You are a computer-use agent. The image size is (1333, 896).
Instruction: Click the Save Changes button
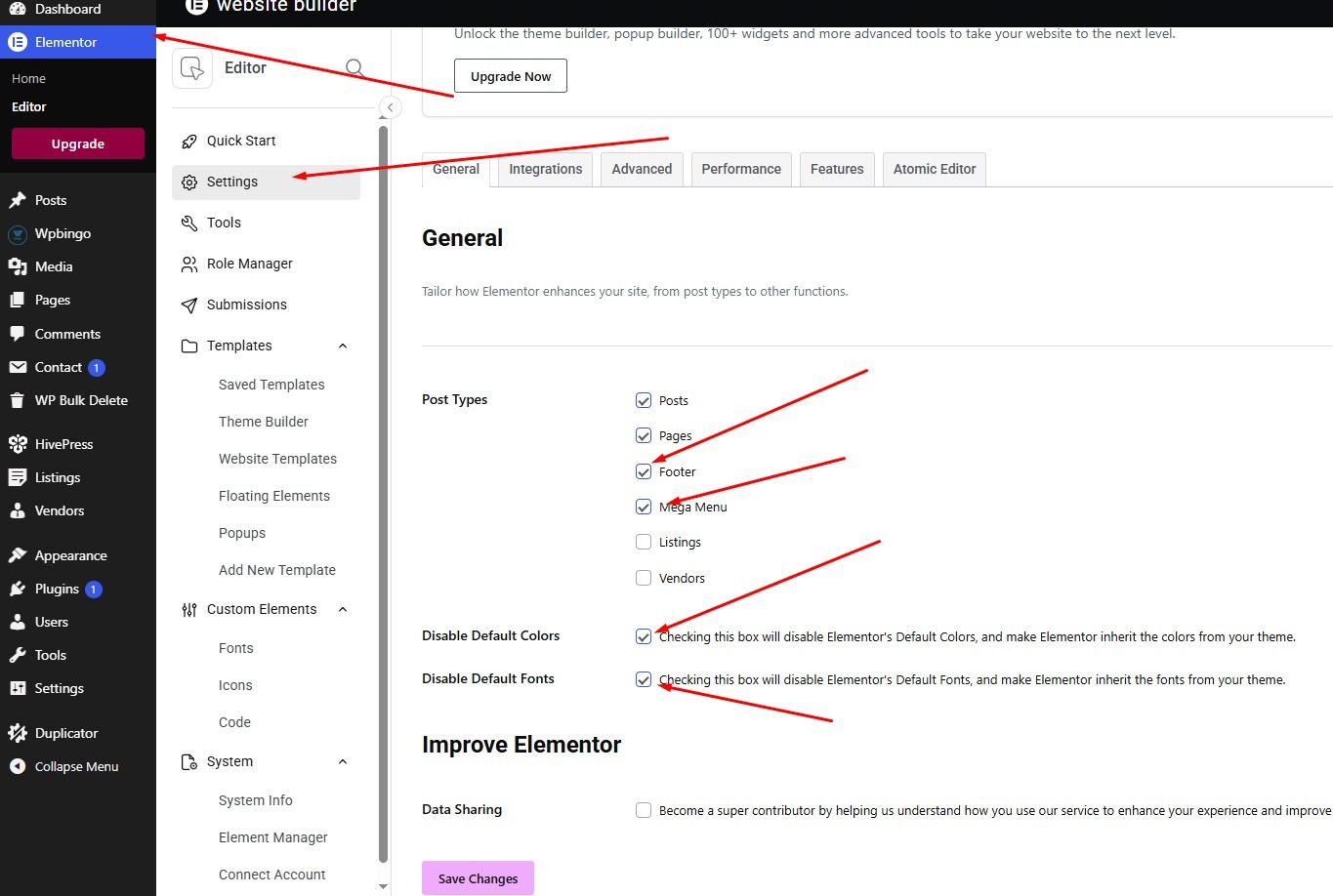point(478,878)
